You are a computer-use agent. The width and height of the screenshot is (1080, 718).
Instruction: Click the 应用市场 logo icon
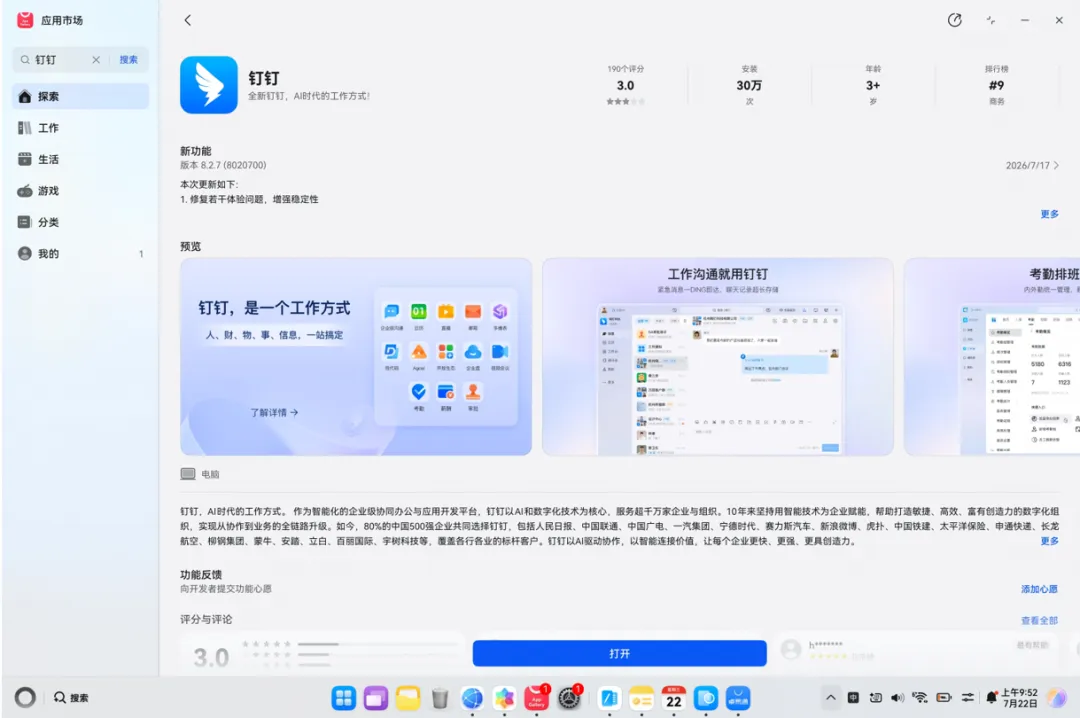coord(25,20)
